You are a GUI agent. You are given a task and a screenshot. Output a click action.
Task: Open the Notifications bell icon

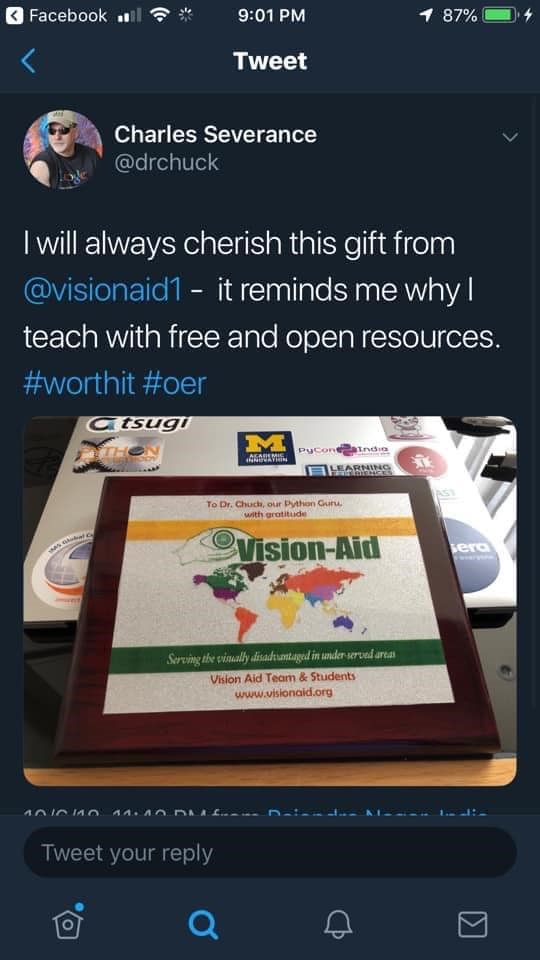[338, 924]
